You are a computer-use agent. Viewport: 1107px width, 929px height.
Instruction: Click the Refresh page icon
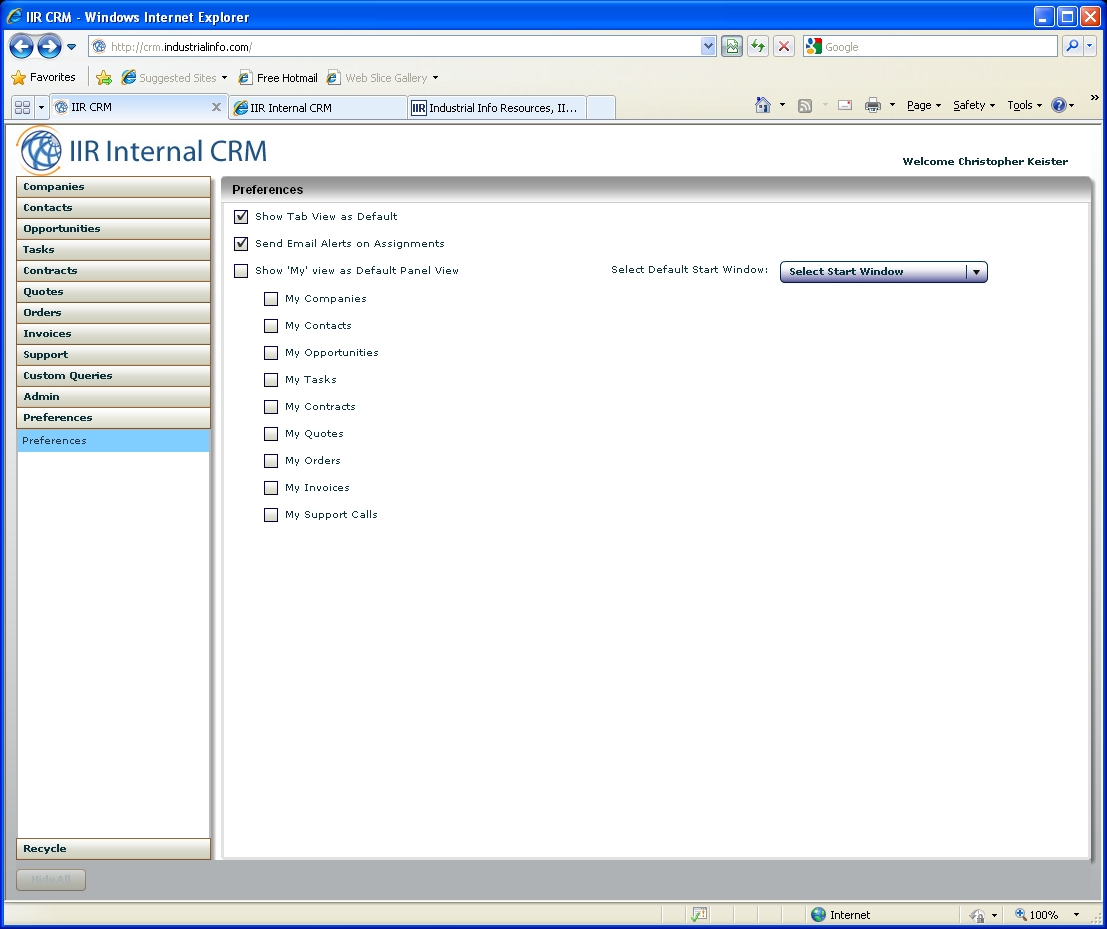(758, 47)
